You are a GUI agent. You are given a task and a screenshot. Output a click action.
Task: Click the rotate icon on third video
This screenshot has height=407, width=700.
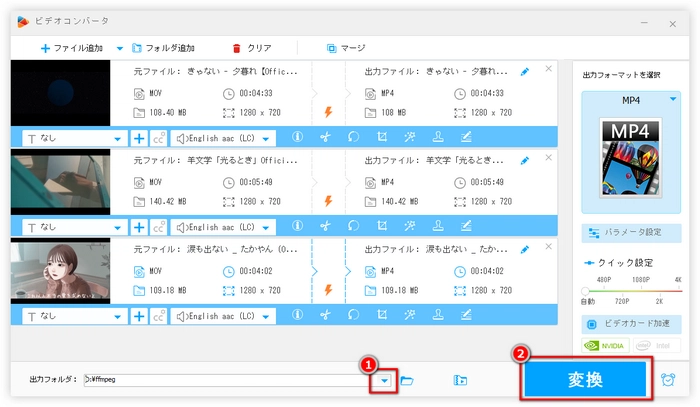[x=353, y=315]
